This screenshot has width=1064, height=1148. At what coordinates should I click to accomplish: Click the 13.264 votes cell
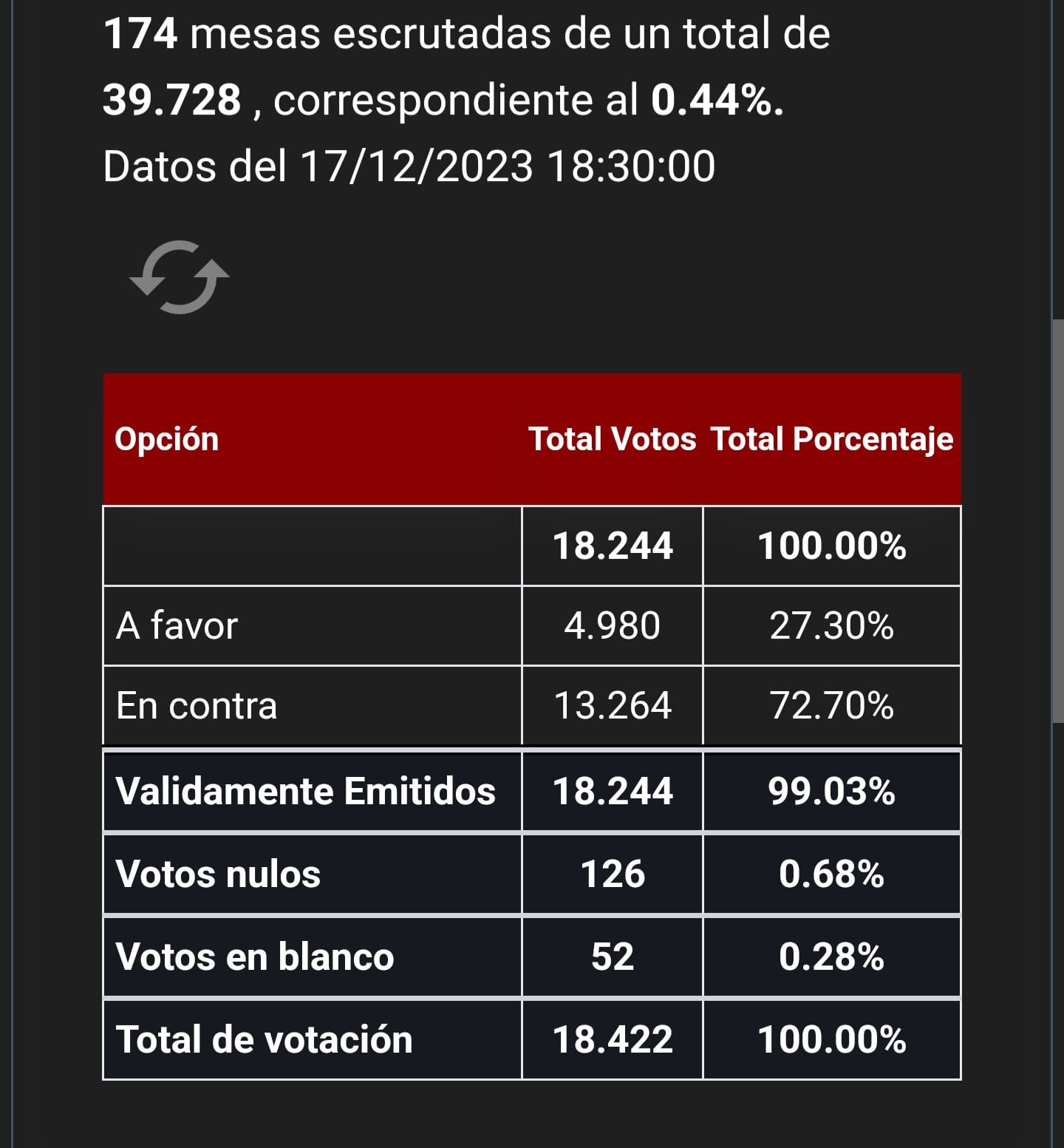(x=613, y=705)
